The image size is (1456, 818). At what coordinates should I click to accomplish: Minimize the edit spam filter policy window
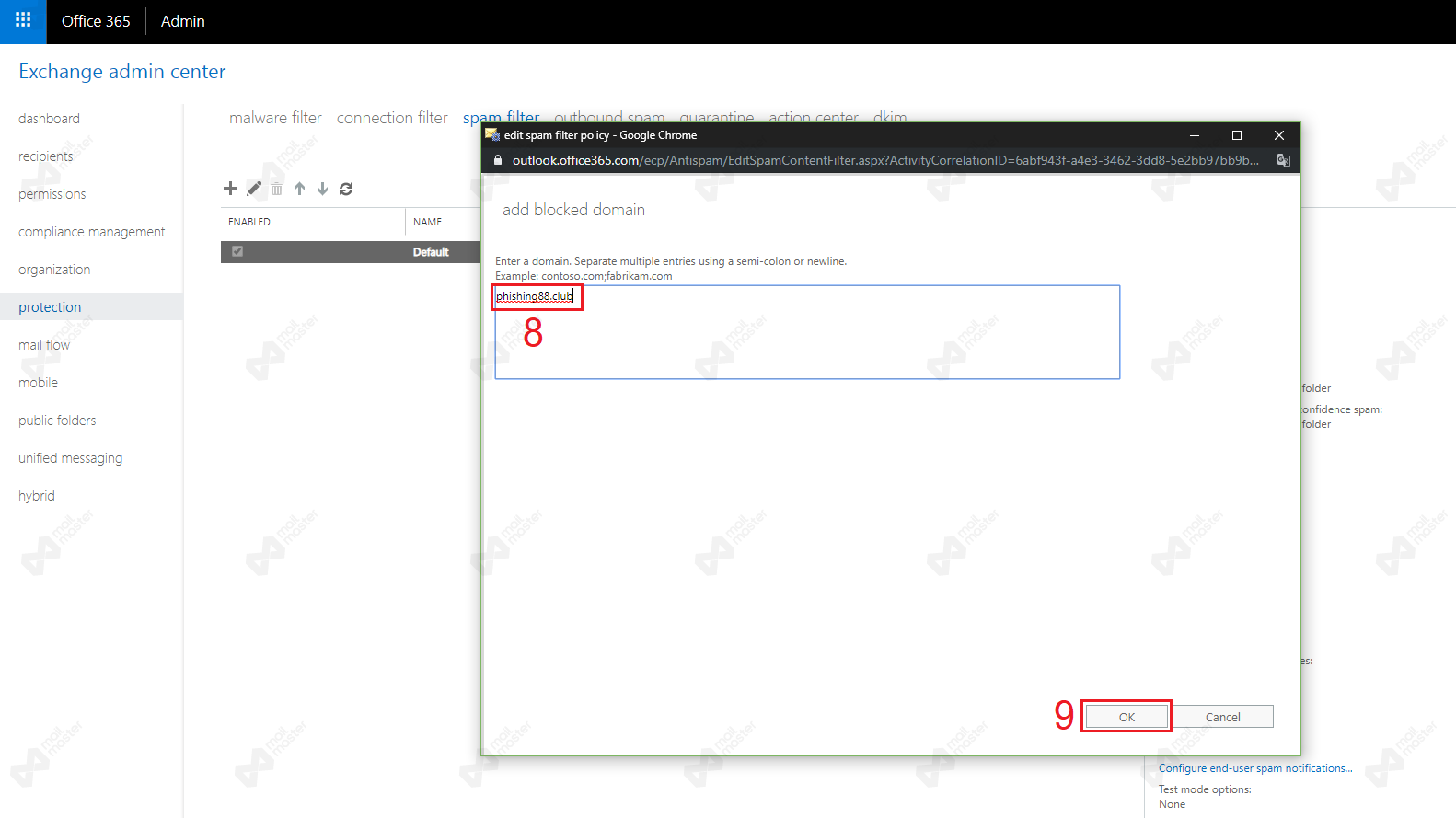[1195, 135]
